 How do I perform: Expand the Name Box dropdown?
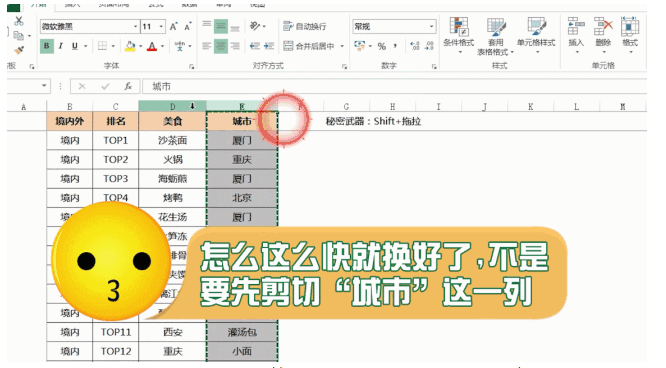pos(44,86)
